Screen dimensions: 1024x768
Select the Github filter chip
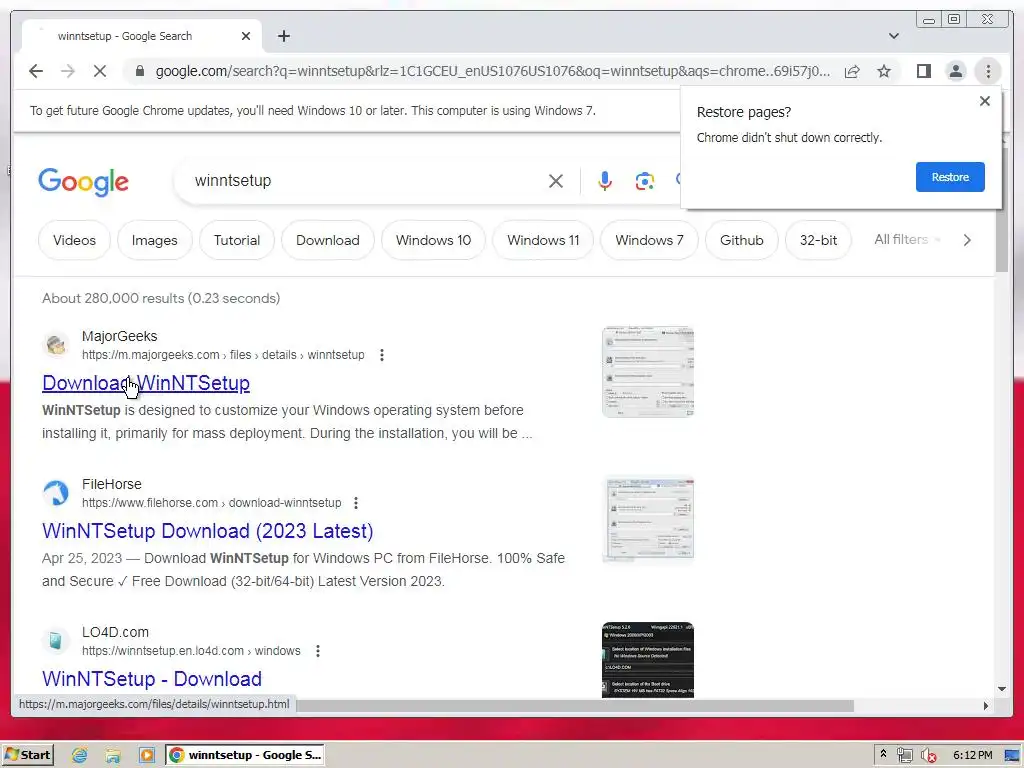point(742,240)
